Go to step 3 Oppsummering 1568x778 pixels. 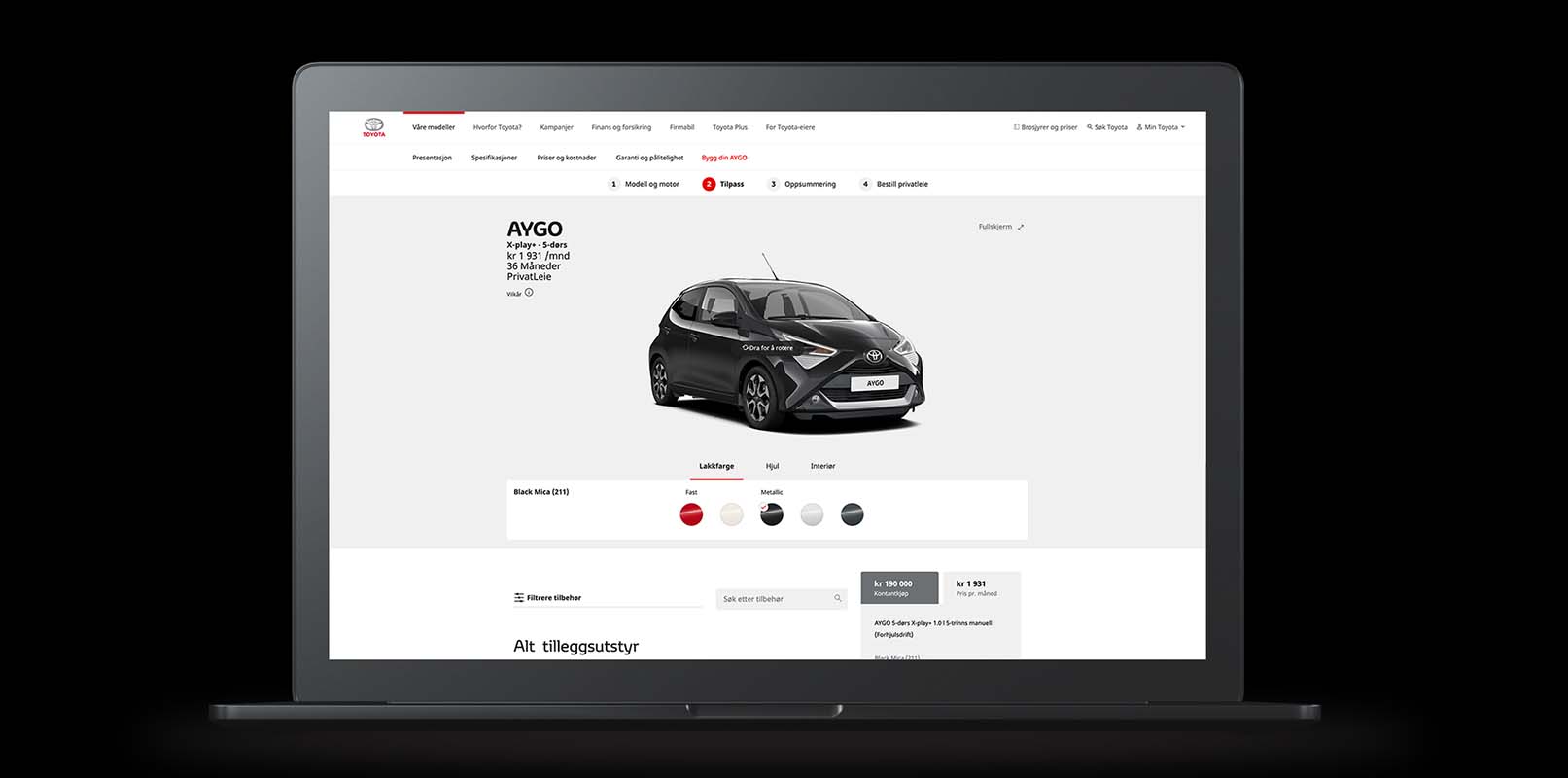803,184
